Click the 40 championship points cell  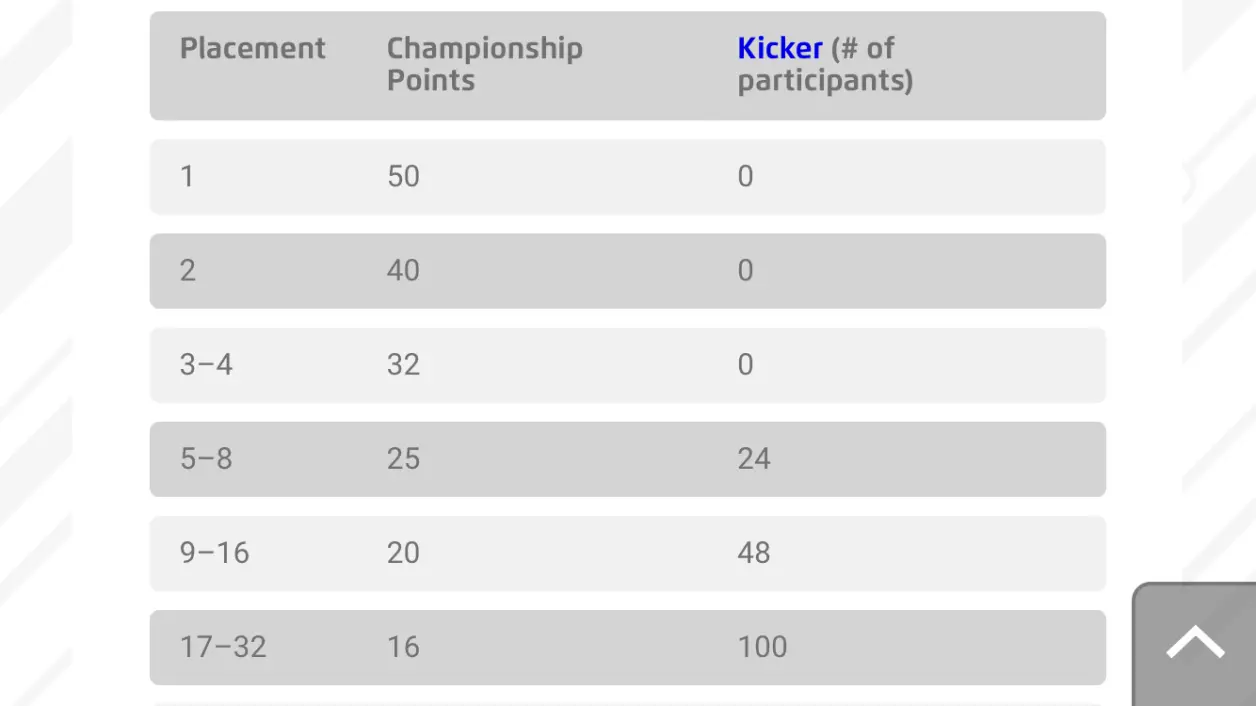pyautogui.click(x=403, y=270)
